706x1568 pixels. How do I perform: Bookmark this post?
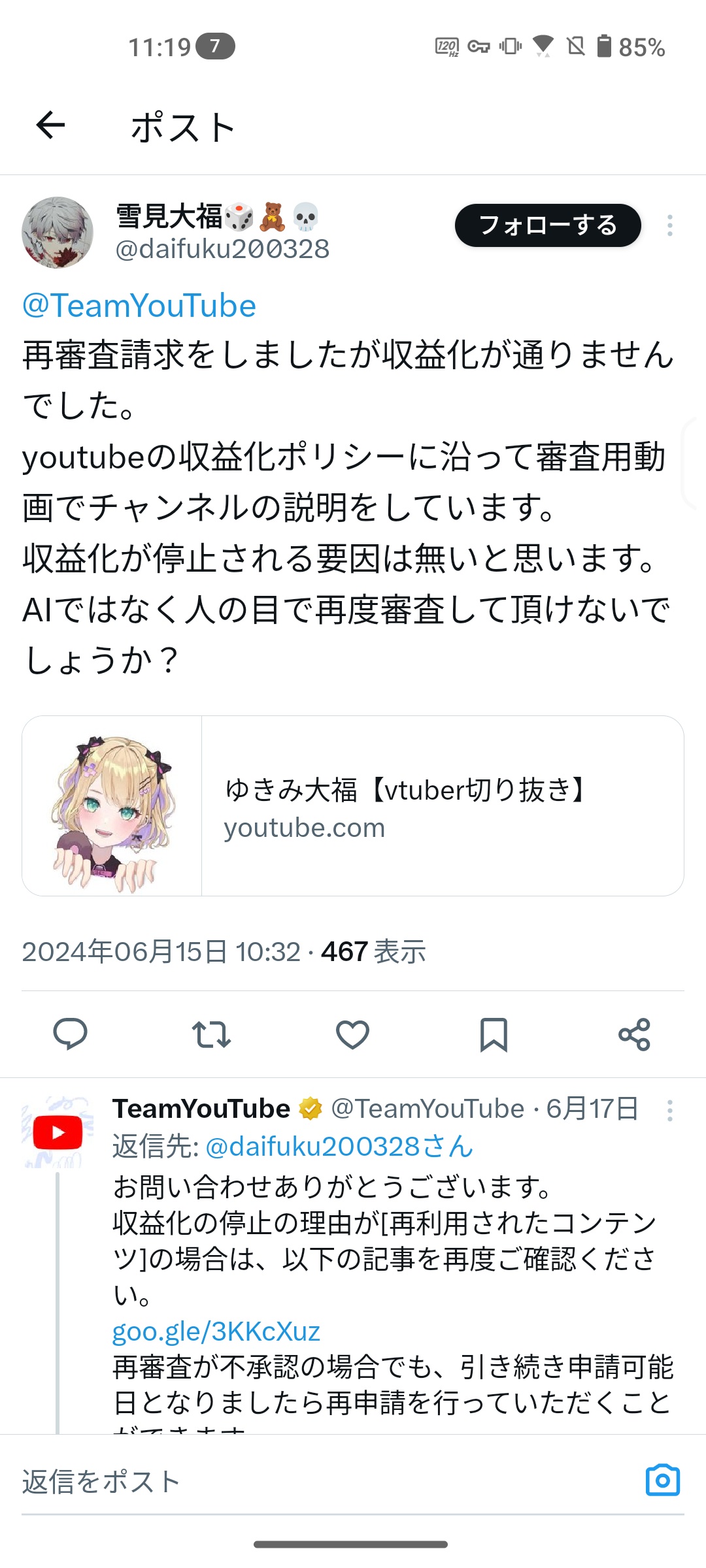[494, 1034]
